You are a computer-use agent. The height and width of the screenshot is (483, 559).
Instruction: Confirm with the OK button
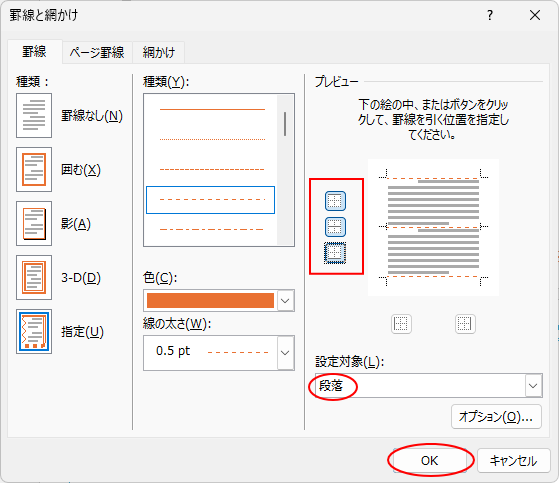coord(430,461)
